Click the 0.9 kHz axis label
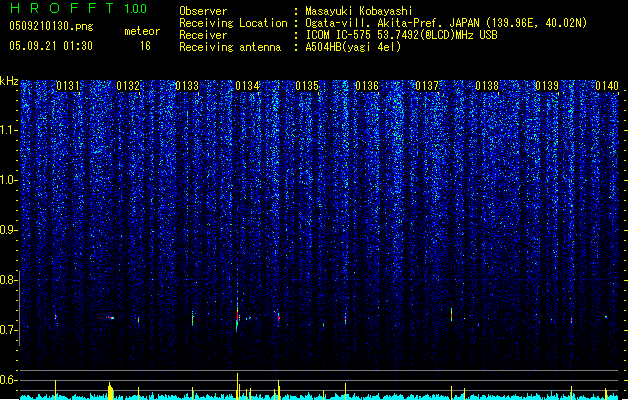The width and height of the screenshot is (629, 400). pos(8,230)
